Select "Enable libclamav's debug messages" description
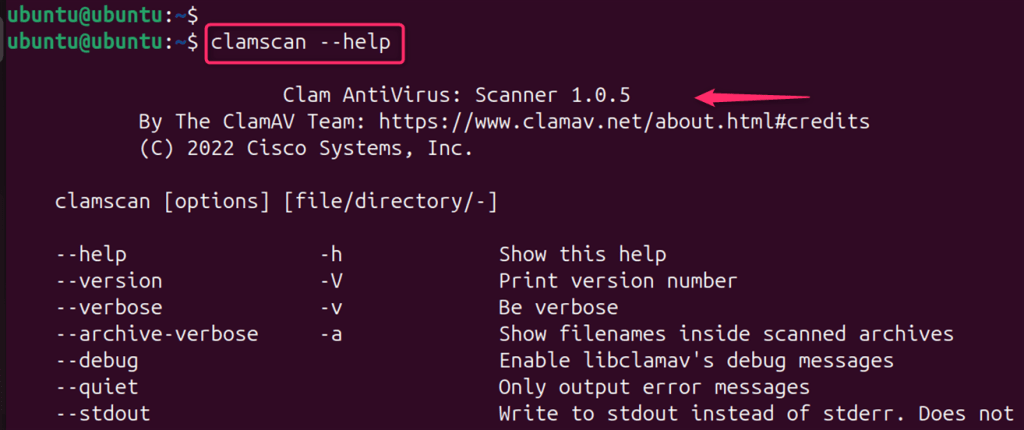1024x430 pixels. tap(696, 359)
